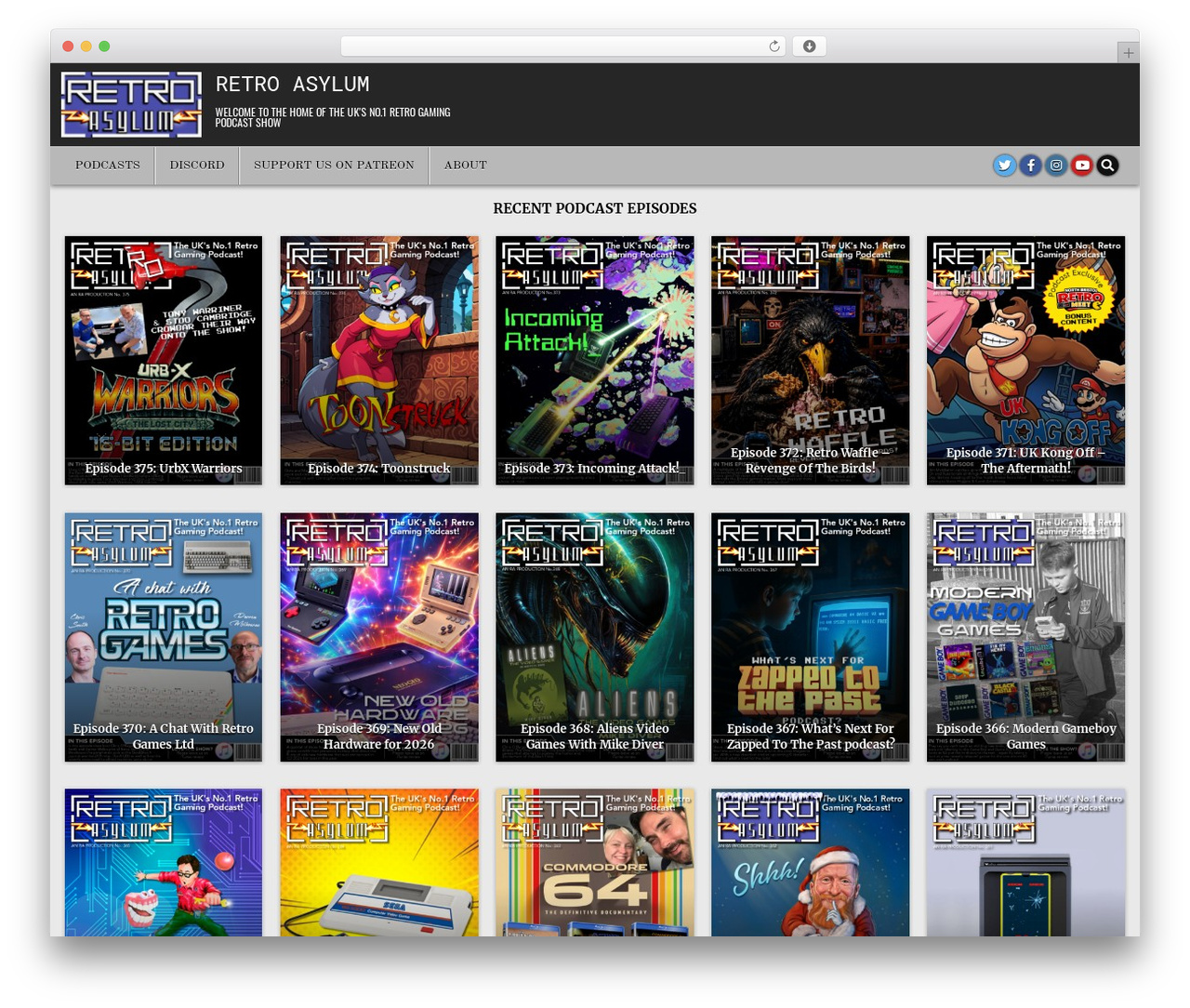
Task: Open the Twitter social icon
Action: tap(1005, 166)
